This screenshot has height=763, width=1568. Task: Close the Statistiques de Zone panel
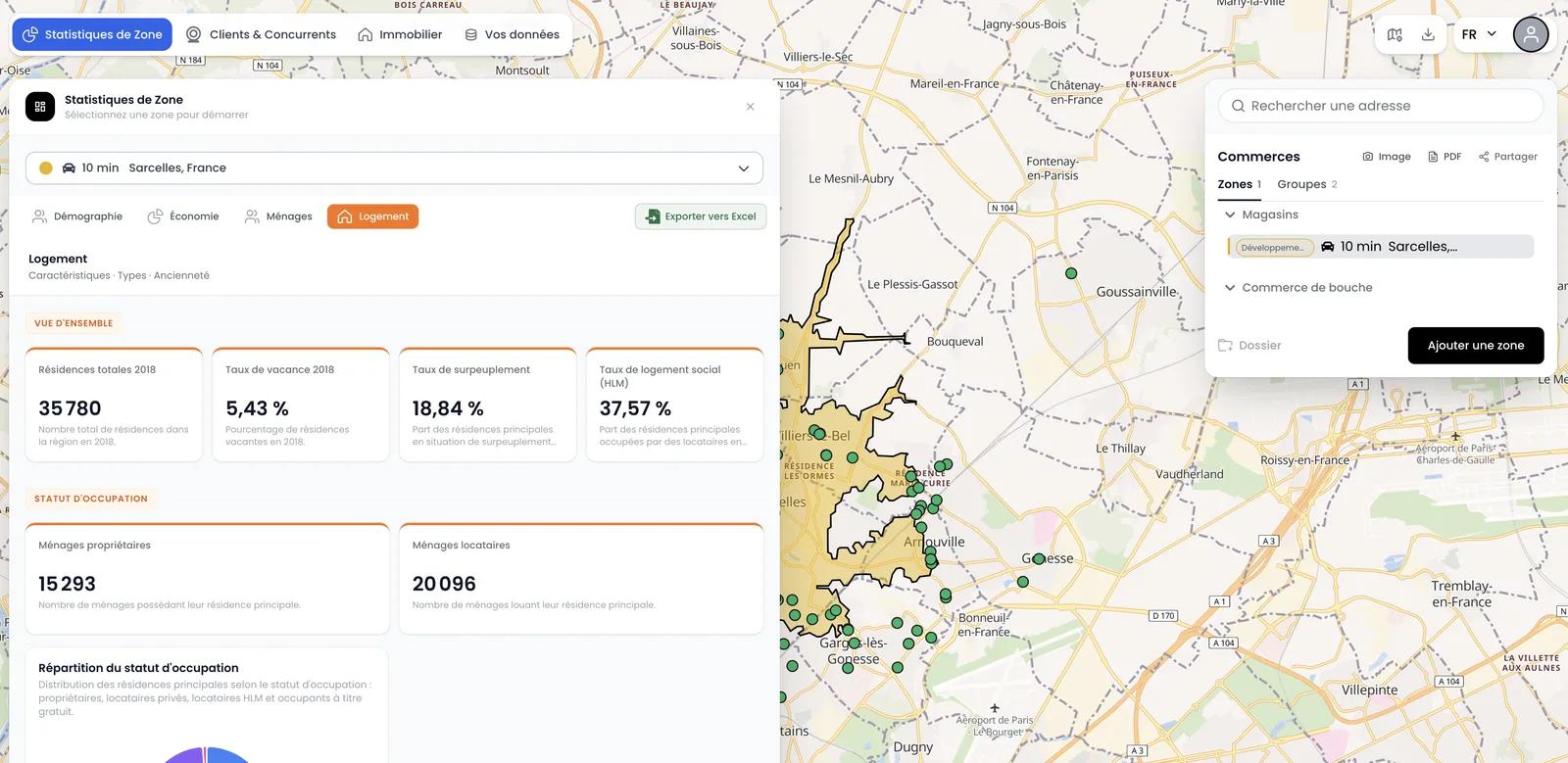[x=751, y=107]
